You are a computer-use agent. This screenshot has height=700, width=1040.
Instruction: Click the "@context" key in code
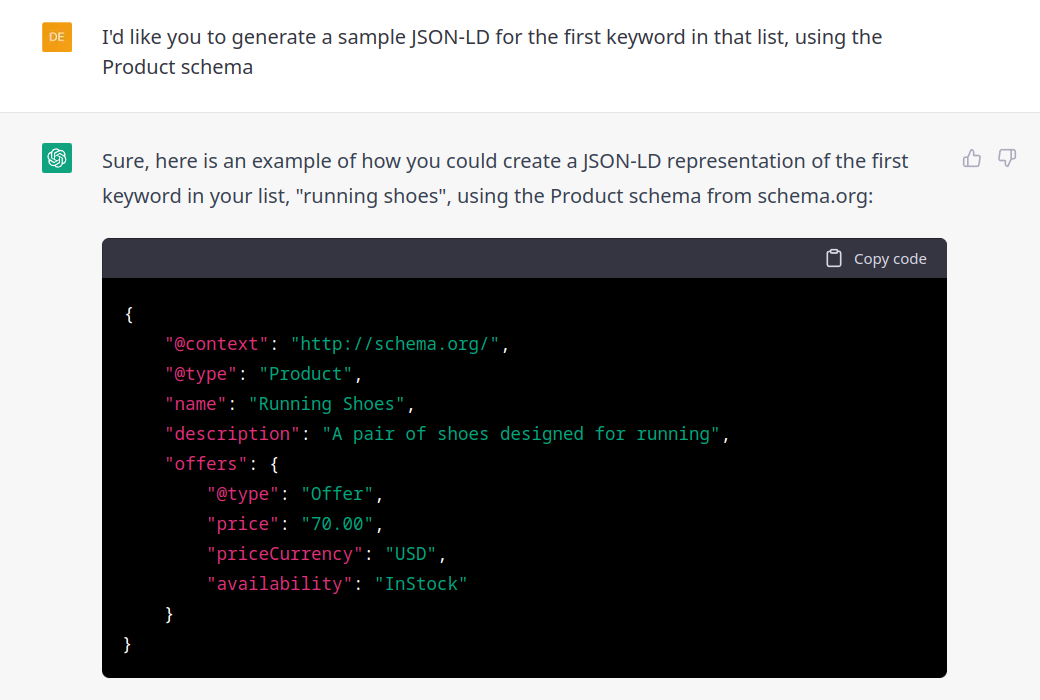point(216,344)
